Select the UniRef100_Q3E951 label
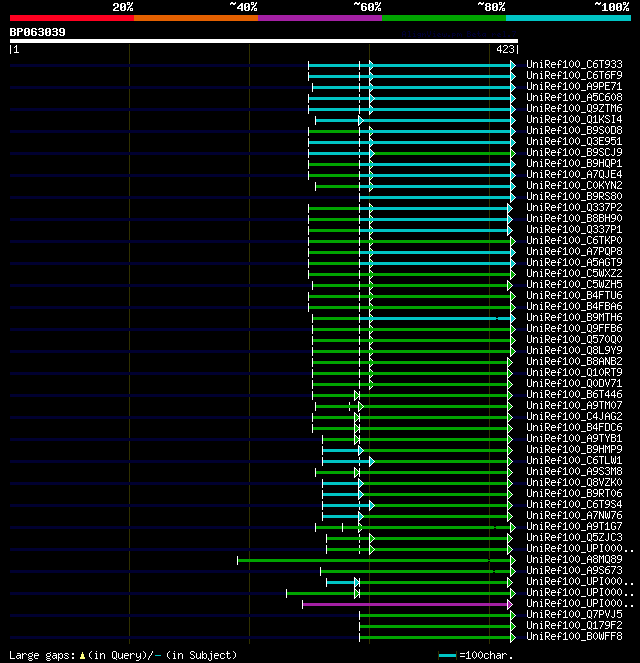 (574, 141)
